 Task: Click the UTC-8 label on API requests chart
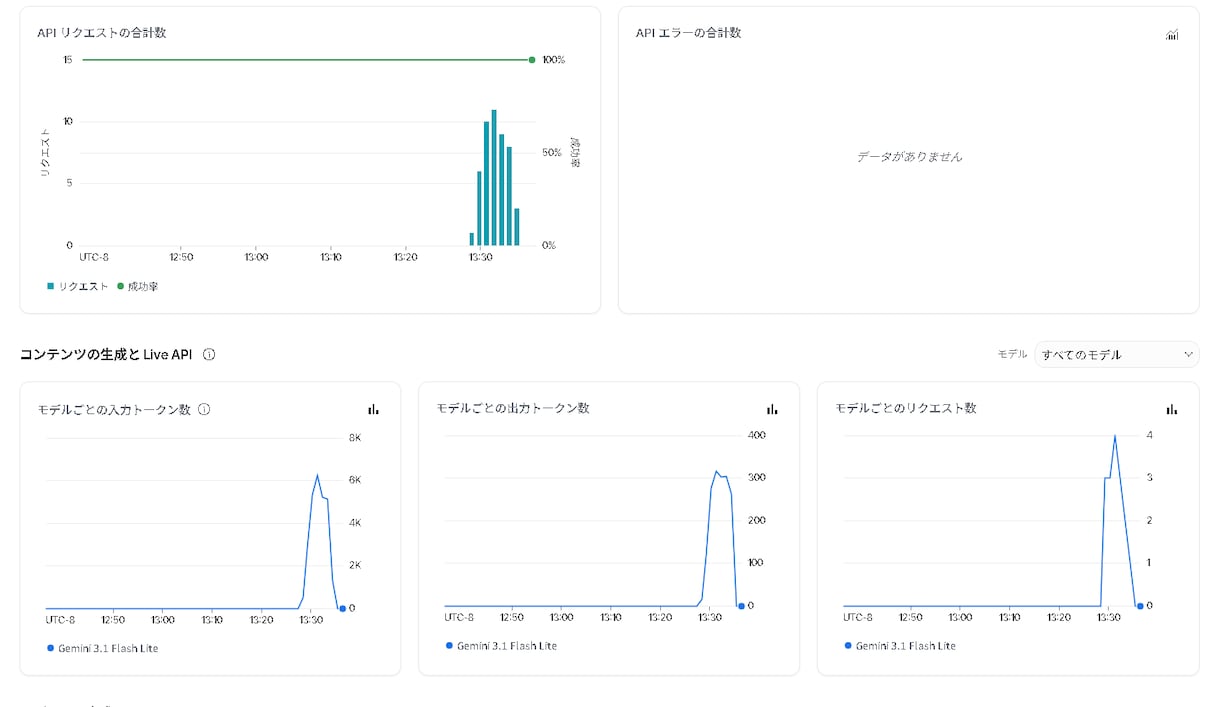point(94,257)
